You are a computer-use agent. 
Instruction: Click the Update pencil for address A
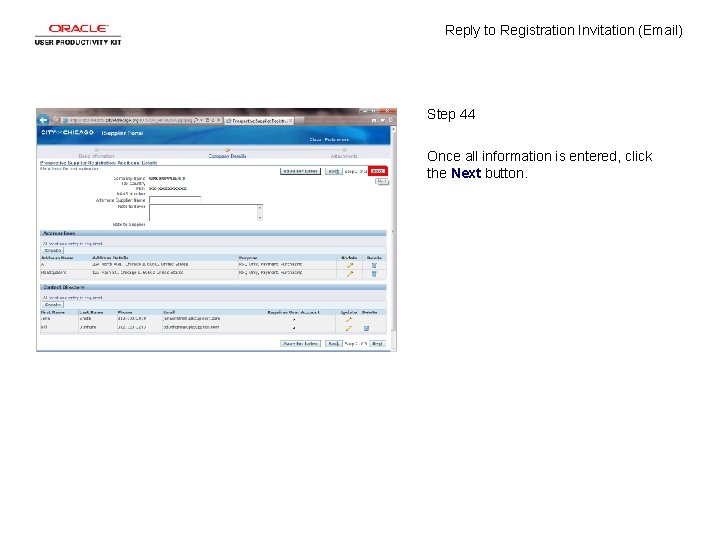pyautogui.click(x=350, y=265)
